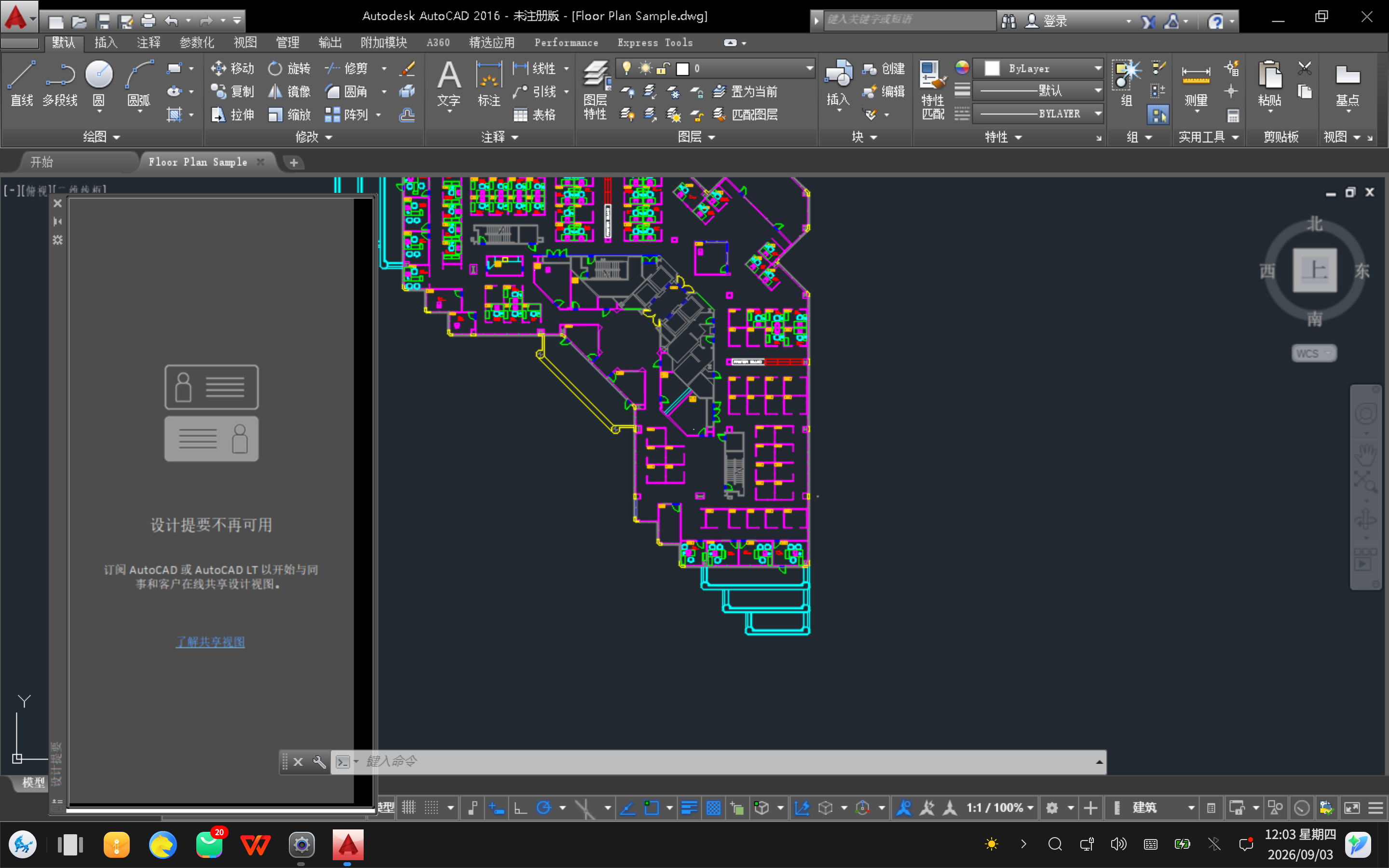
Task: Click the Move (移动) tool
Action: pyautogui.click(x=232, y=68)
